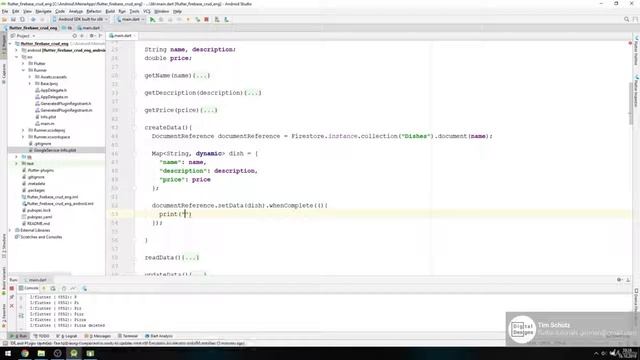
Task: Click Attach debugger to process icon
Action: pyautogui.click(x=198, y=19)
